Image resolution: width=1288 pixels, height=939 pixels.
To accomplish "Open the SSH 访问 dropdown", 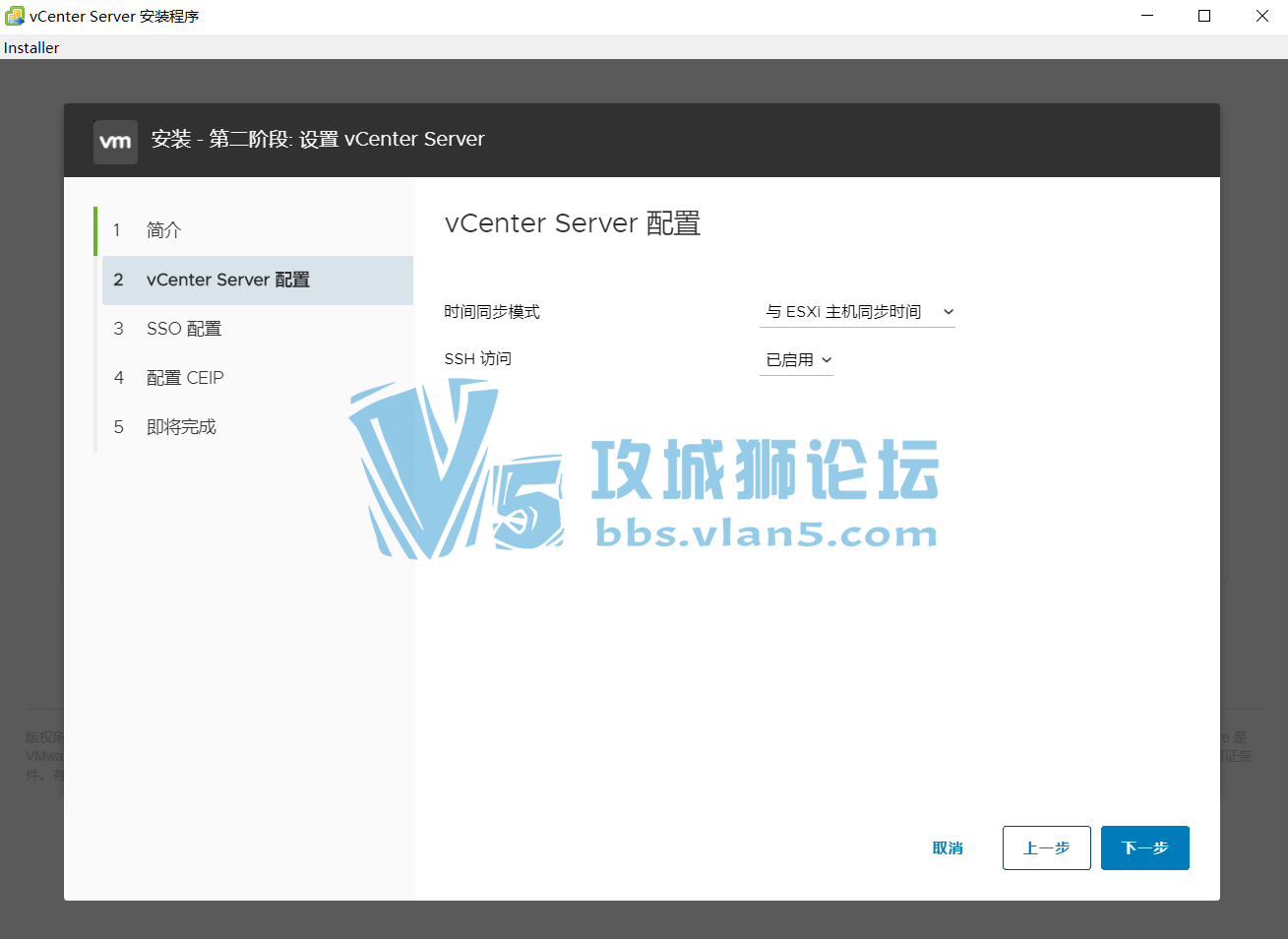I will (x=796, y=359).
